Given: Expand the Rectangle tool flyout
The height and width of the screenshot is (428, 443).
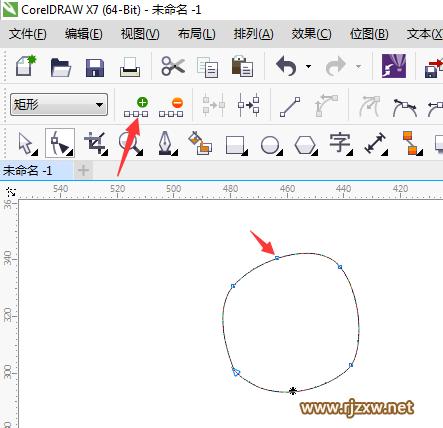Looking at the screenshot, I should (x=245, y=153).
